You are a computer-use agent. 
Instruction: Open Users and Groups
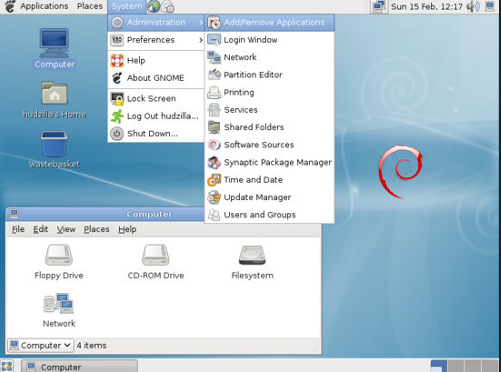tap(270, 215)
